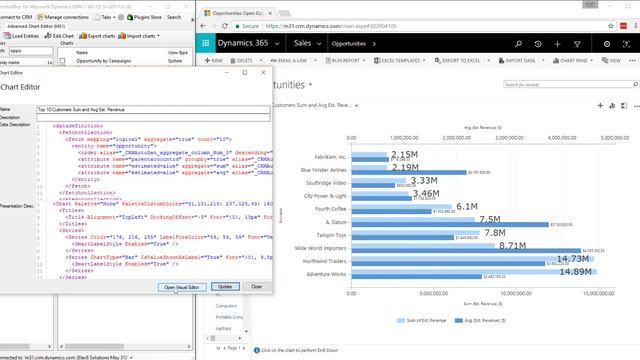This screenshot has height=360, width=640.
Task: Click the Close button in Chart Editor
Action: [x=256, y=287]
